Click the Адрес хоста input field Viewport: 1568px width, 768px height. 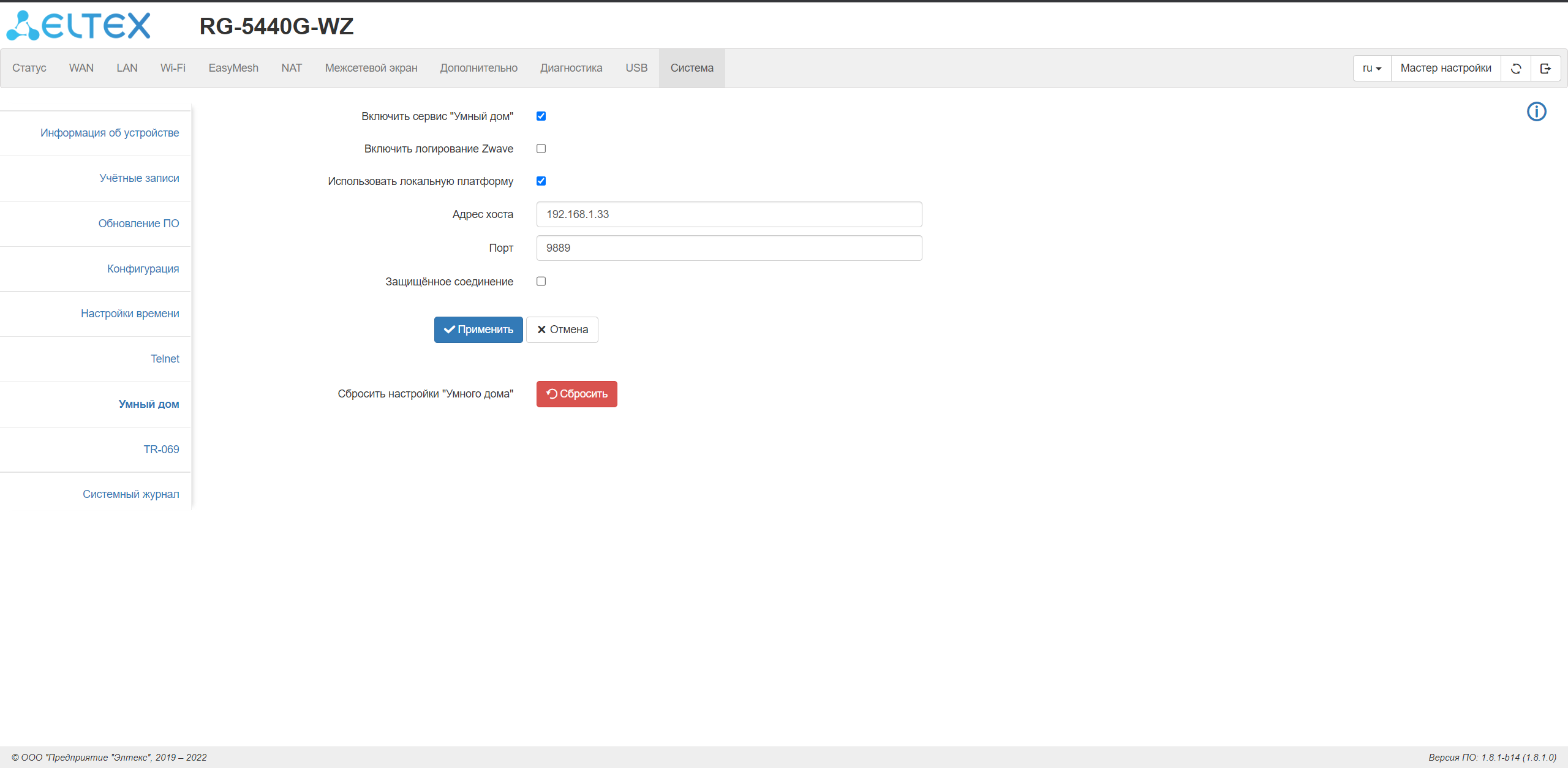729,214
